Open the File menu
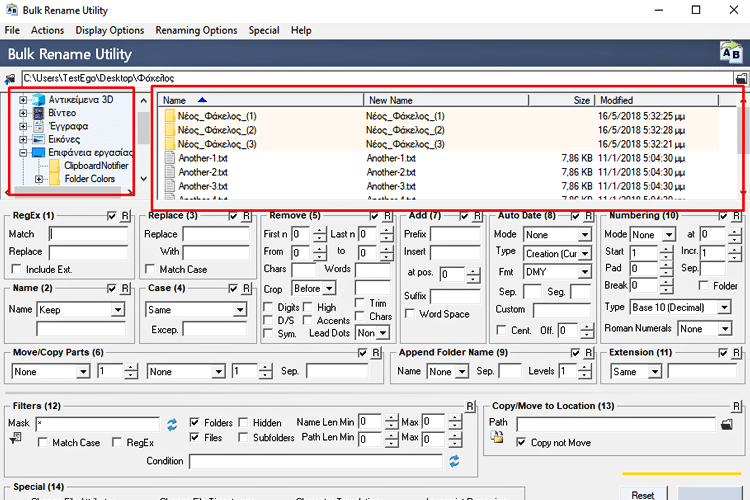 (12, 30)
